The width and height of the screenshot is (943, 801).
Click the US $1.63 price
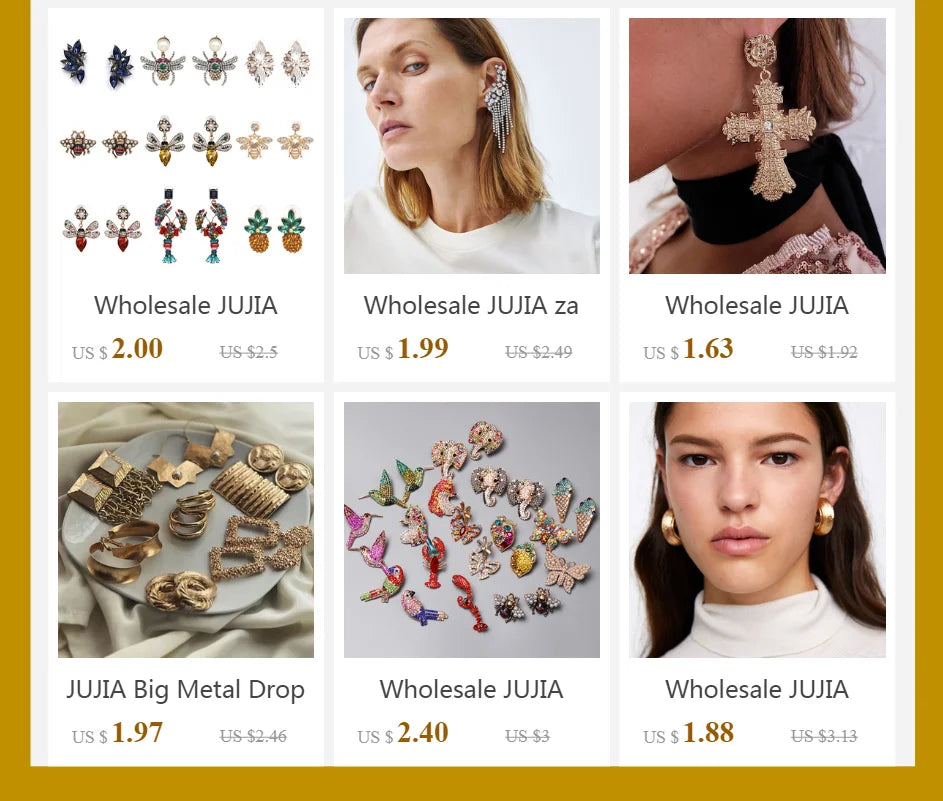tap(689, 349)
